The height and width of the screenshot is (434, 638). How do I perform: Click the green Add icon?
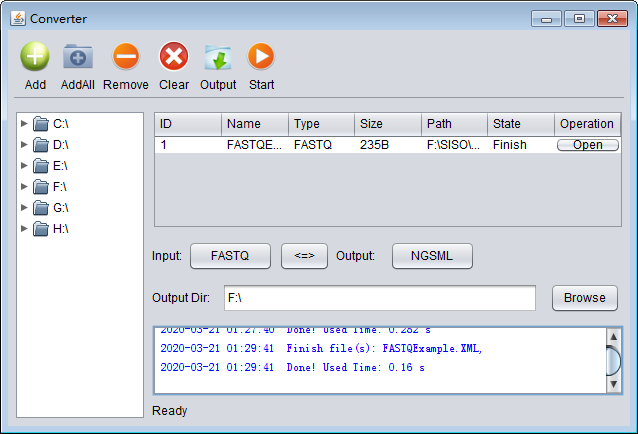35,57
